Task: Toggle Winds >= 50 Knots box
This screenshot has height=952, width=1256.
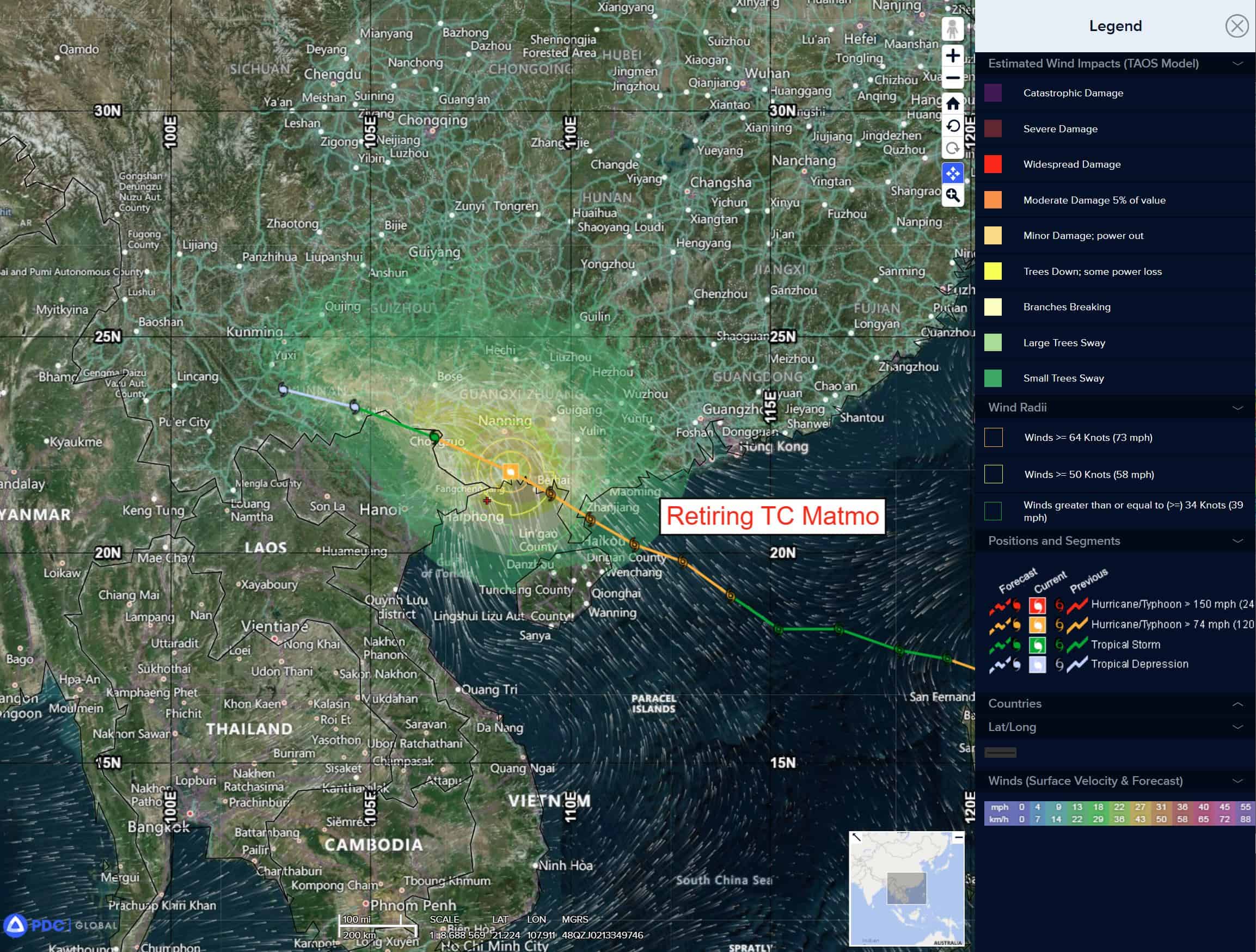Action: click(x=993, y=474)
